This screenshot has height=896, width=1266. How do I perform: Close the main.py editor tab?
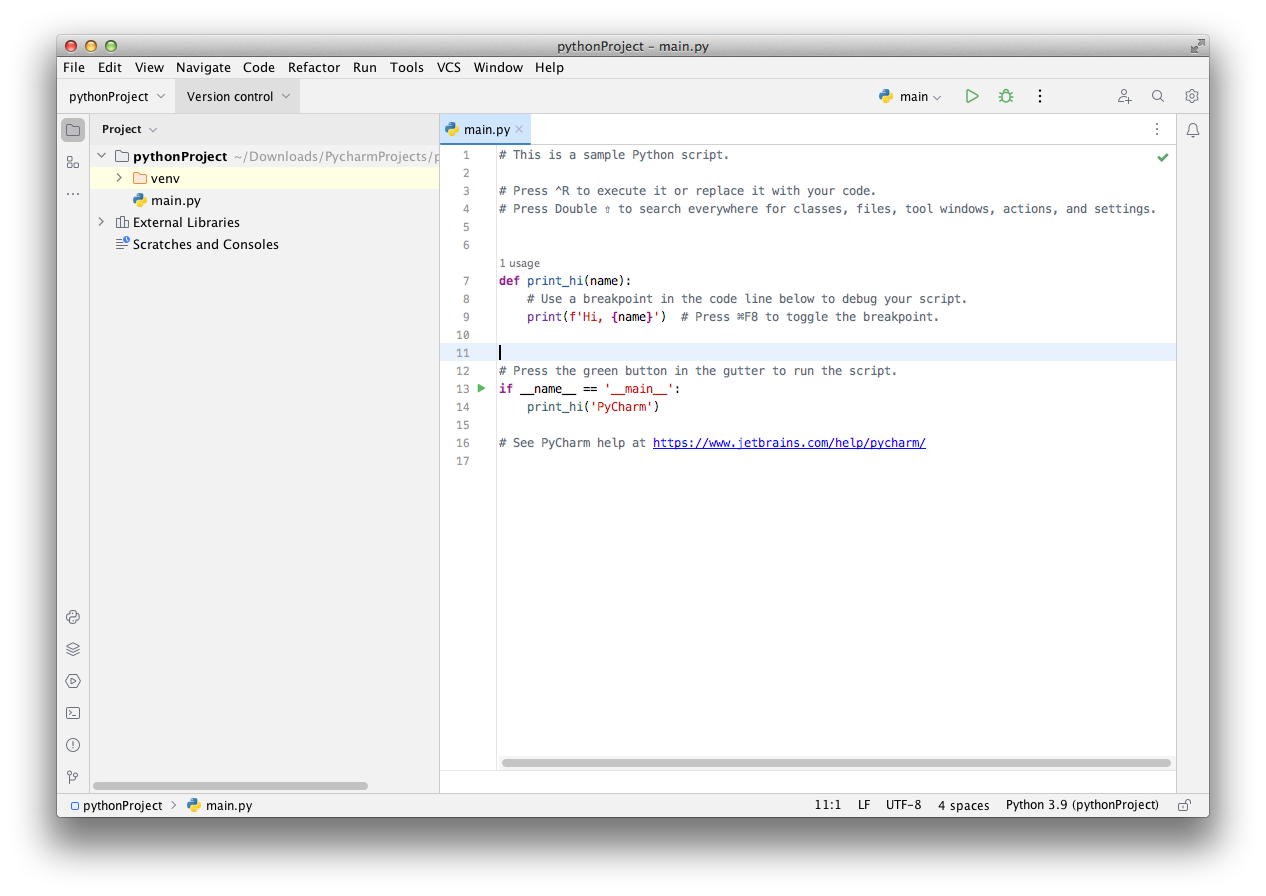(x=519, y=129)
